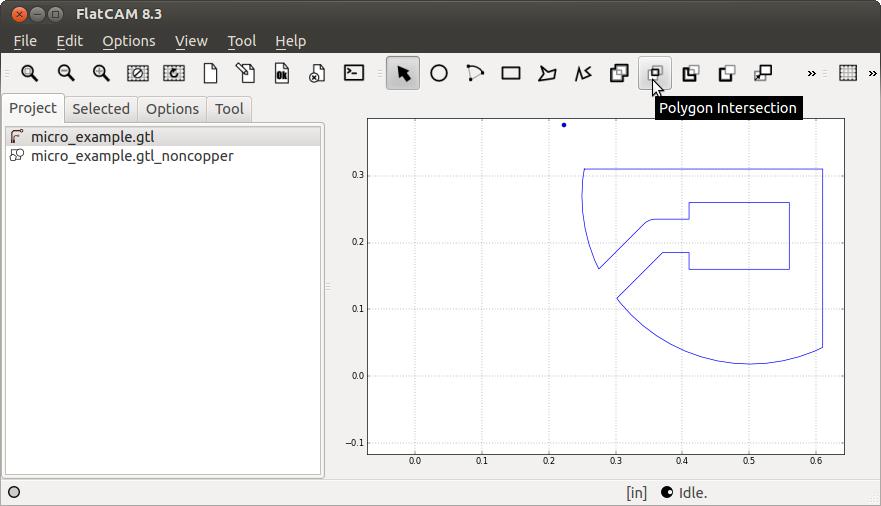
Task: Select the Add Circle drawing tool
Action: click(x=439, y=73)
